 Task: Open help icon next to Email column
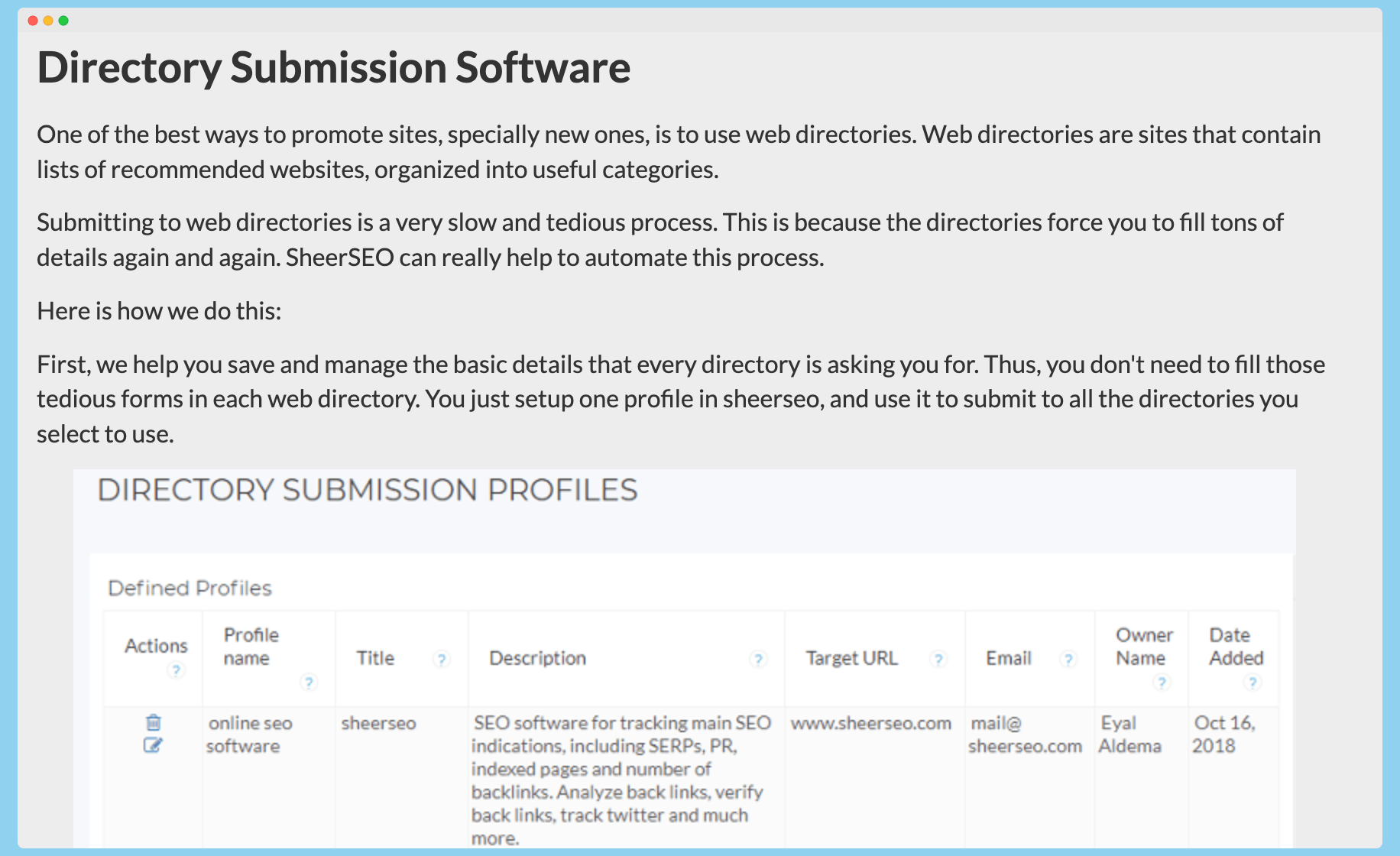pyautogui.click(x=1068, y=659)
